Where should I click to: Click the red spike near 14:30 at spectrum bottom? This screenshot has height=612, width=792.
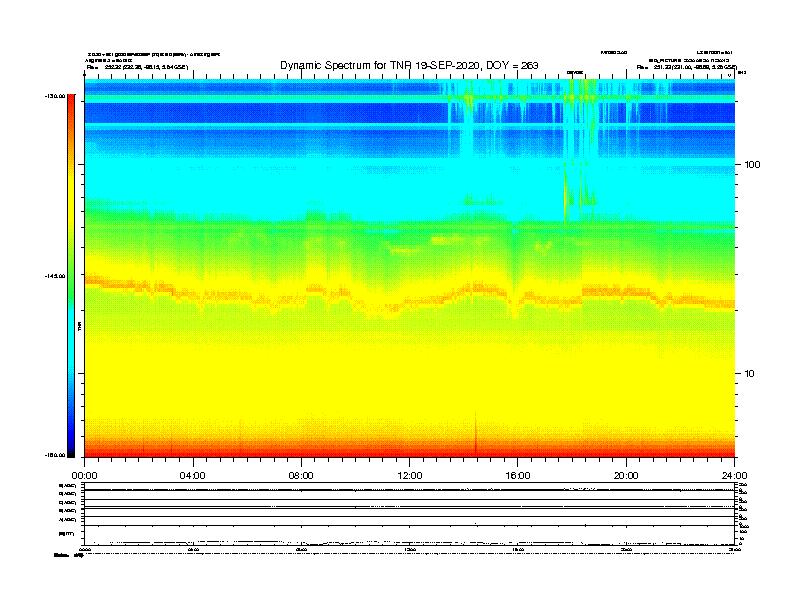[x=475, y=434]
